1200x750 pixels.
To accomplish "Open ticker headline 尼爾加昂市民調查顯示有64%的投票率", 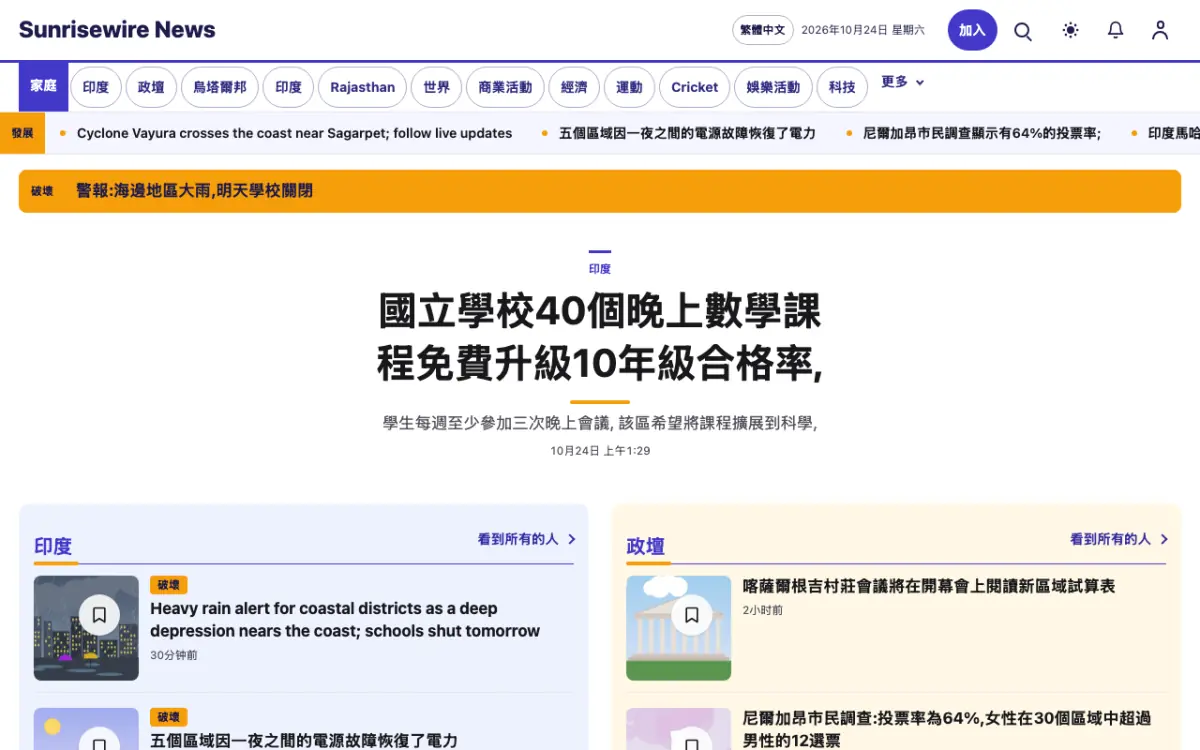I will click(x=982, y=133).
